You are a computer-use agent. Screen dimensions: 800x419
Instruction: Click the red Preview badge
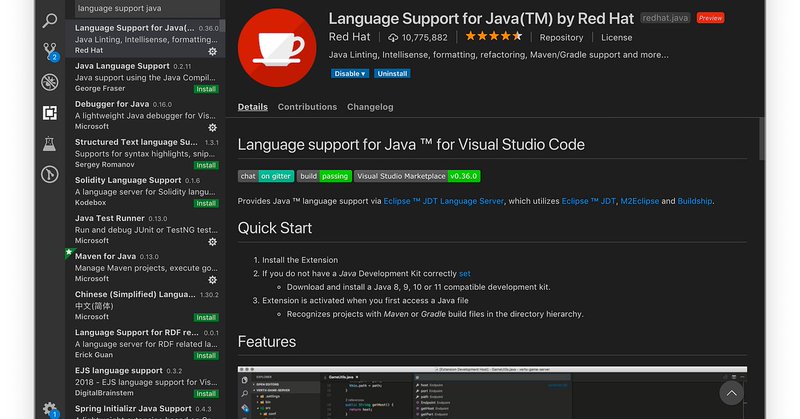(710, 18)
